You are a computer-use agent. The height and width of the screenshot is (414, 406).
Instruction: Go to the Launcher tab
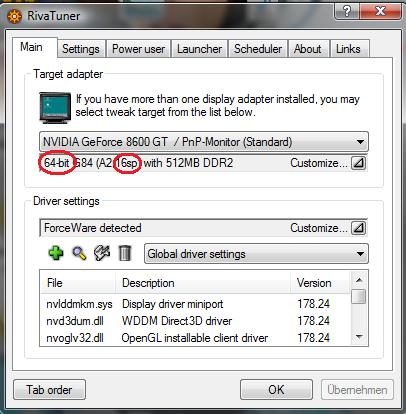199,49
